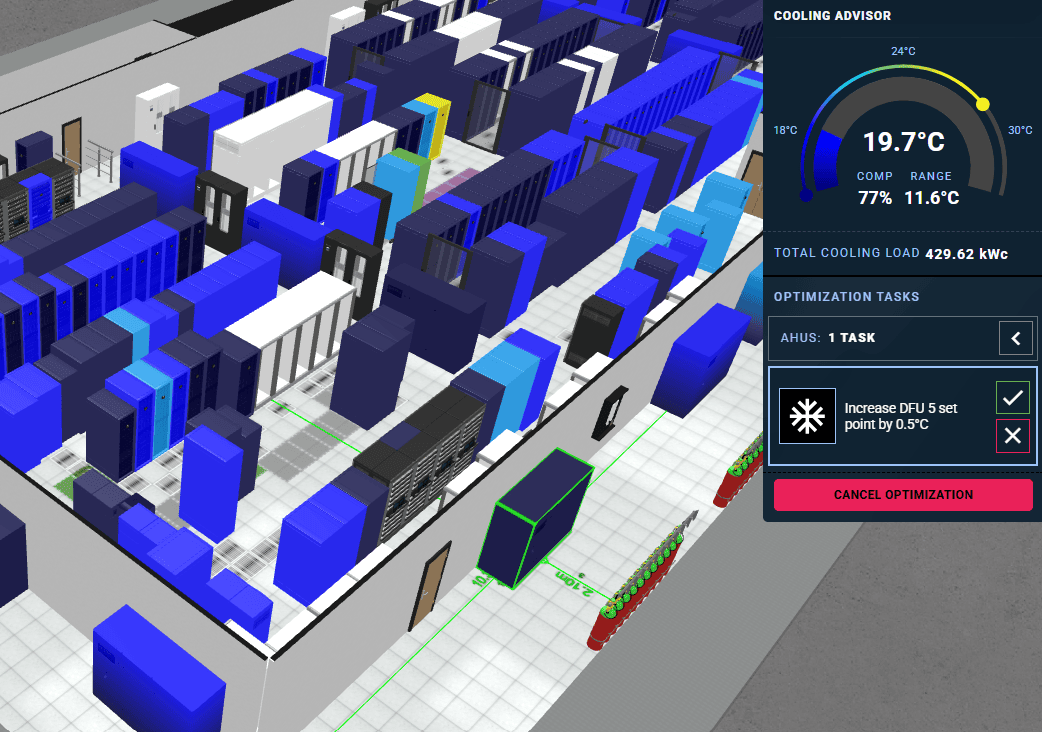The image size is (1042, 732).
Task: Reject the DFU 5 set point task
Action: pos(1012,436)
